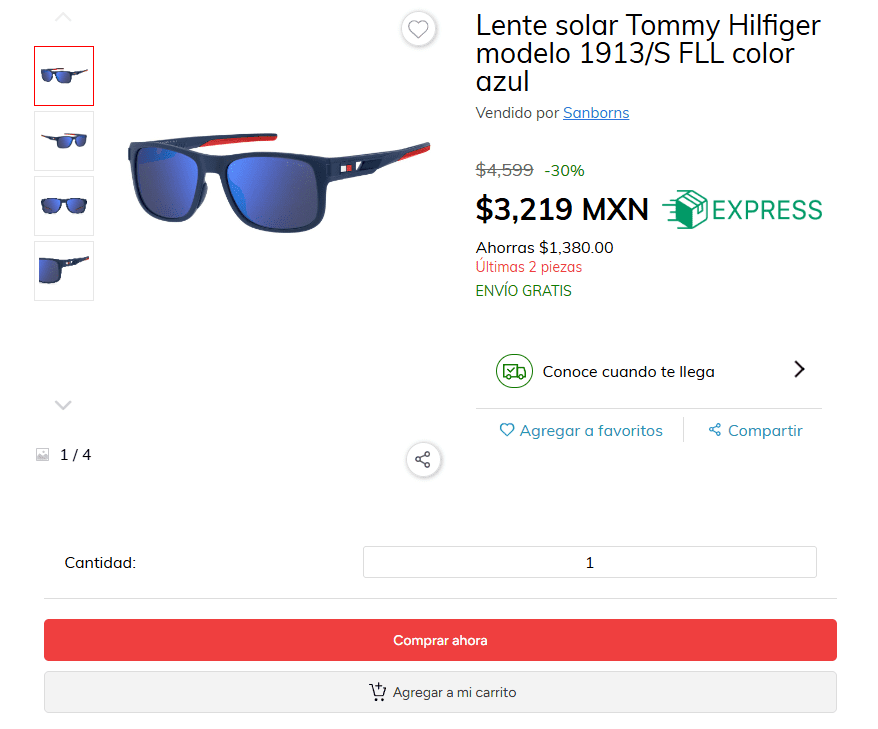Open the share icon below the product image

coord(422,460)
